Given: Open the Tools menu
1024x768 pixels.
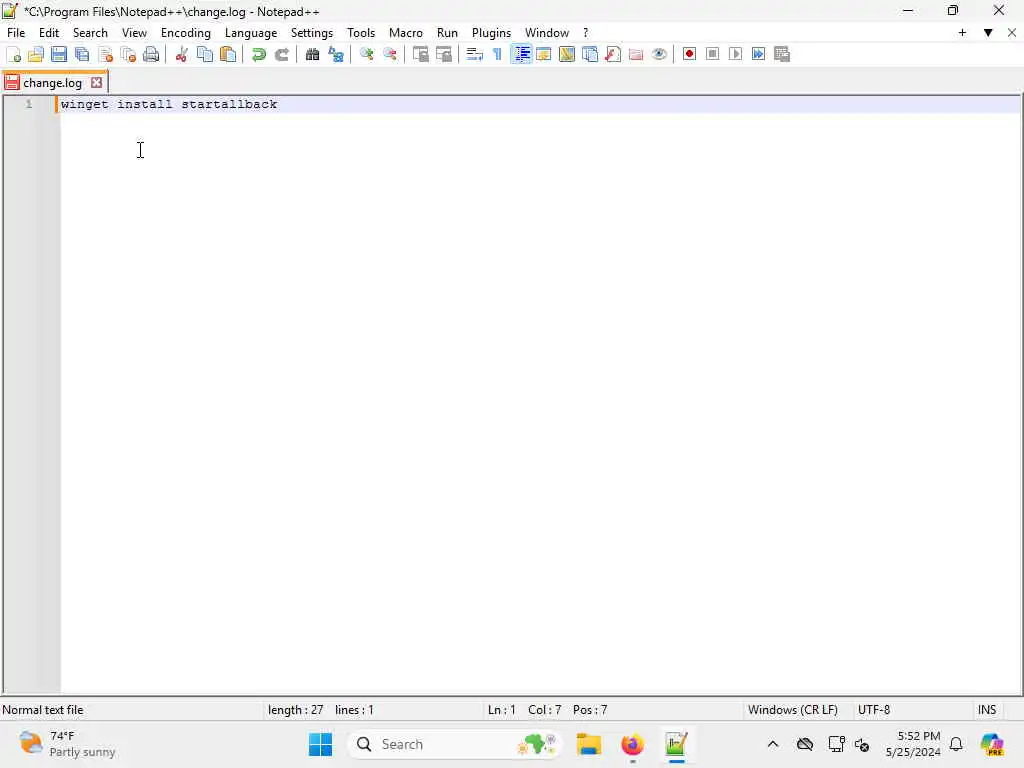Looking at the screenshot, I should (361, 33).
